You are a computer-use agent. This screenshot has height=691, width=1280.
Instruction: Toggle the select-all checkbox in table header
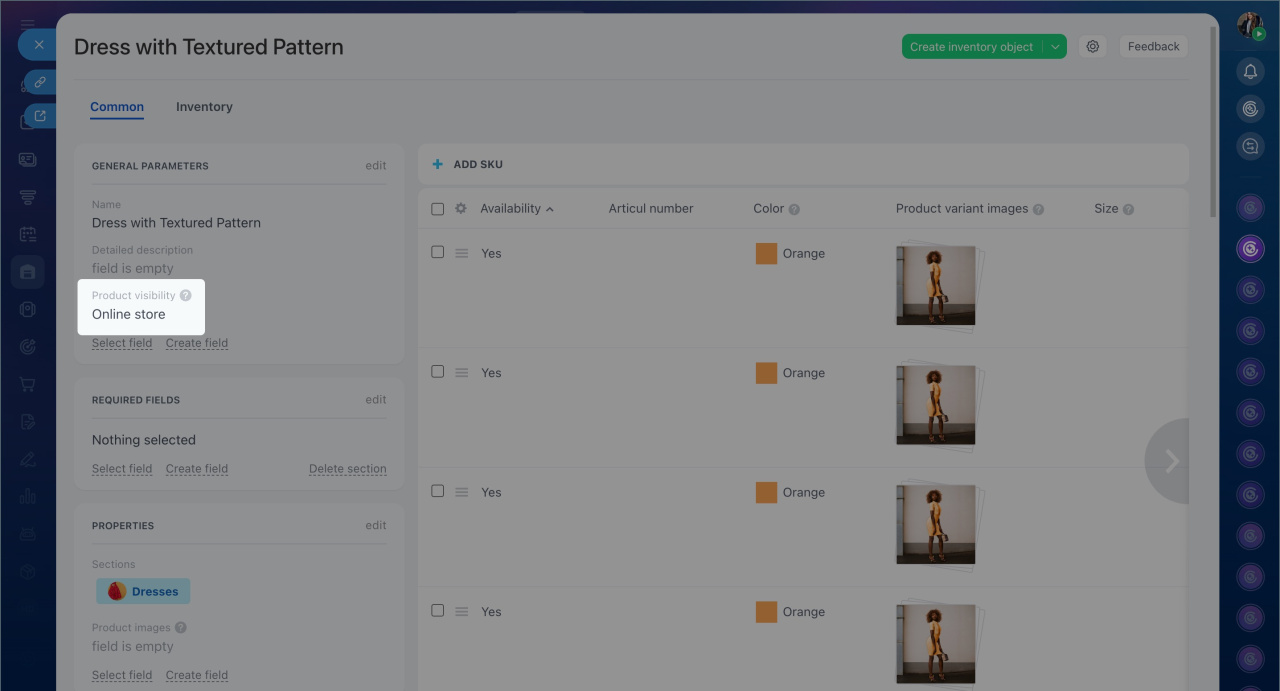[x=437, y=209]
